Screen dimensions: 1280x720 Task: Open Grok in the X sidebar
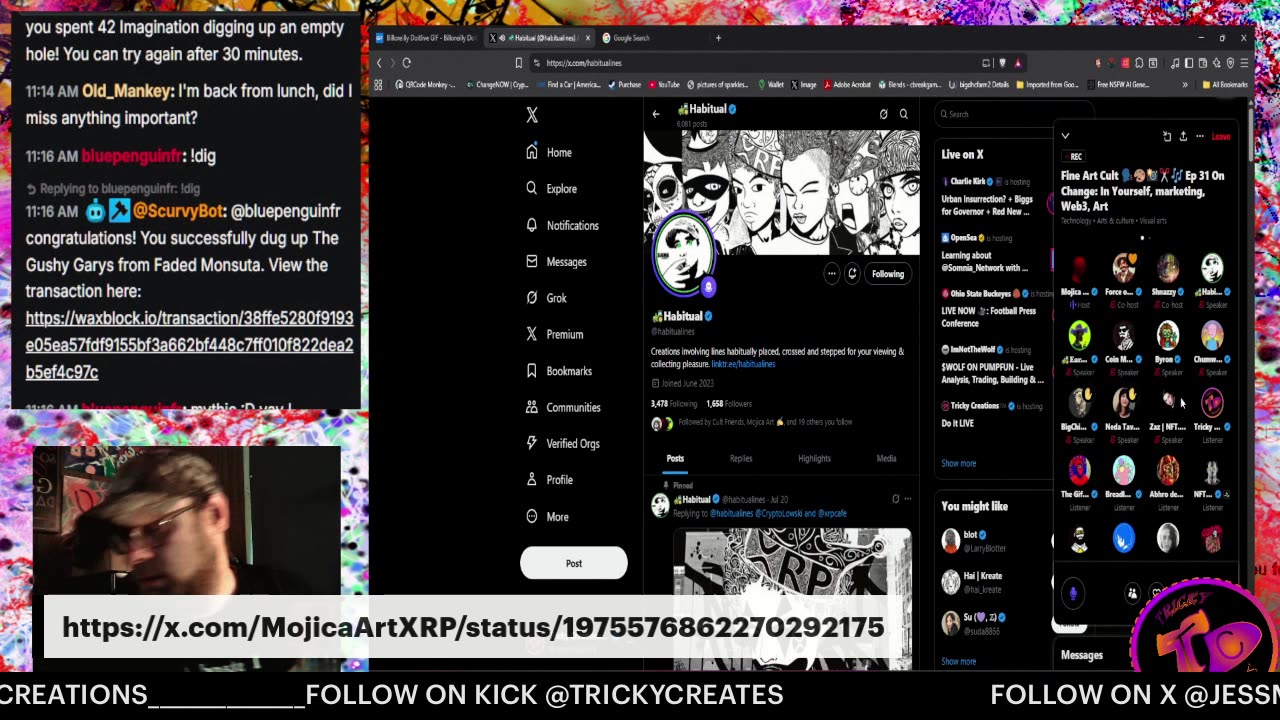coord(546,298)
